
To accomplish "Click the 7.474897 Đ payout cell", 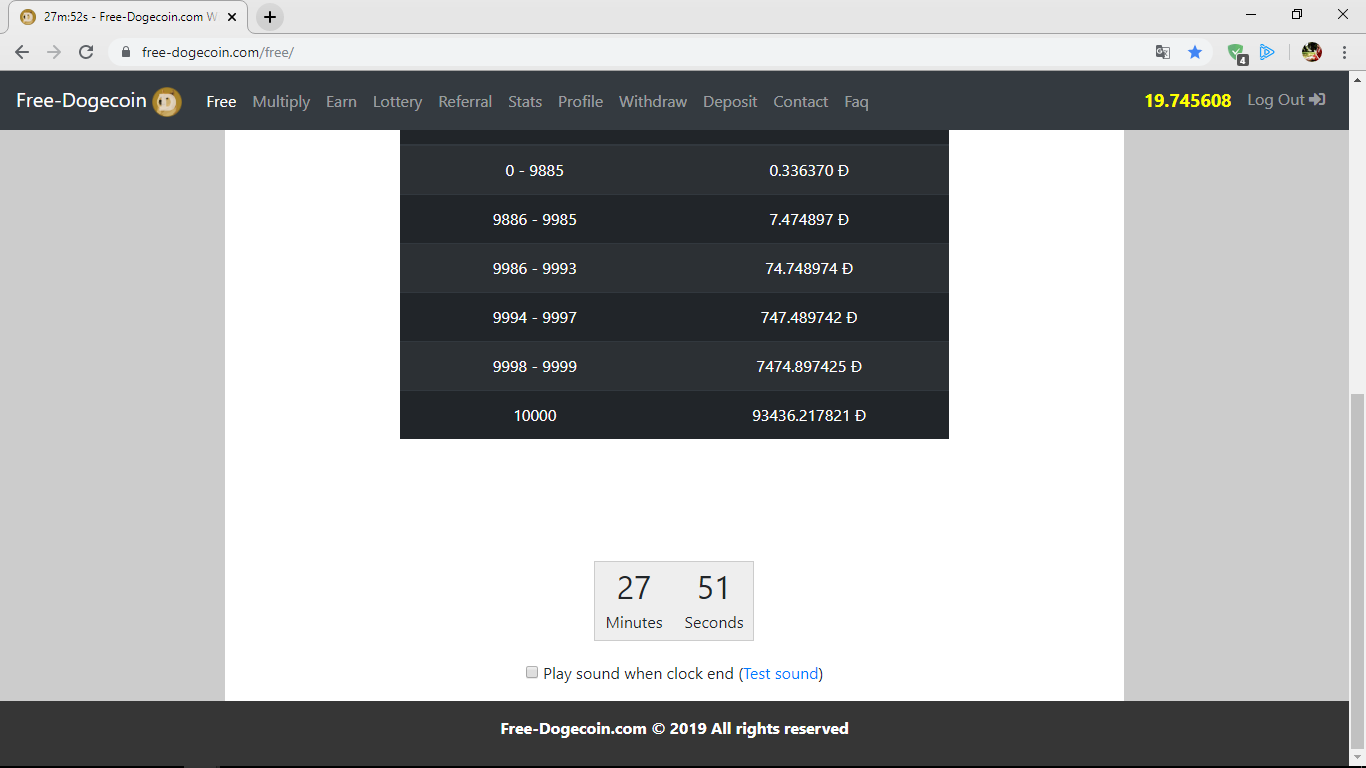I will (809, 219).
